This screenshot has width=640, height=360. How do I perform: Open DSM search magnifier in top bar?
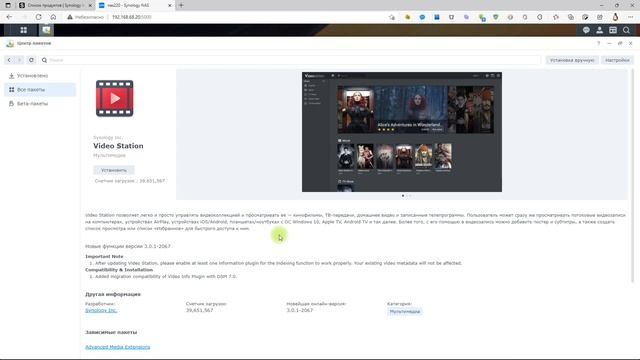pyautogui.click(x=626, y=30)
